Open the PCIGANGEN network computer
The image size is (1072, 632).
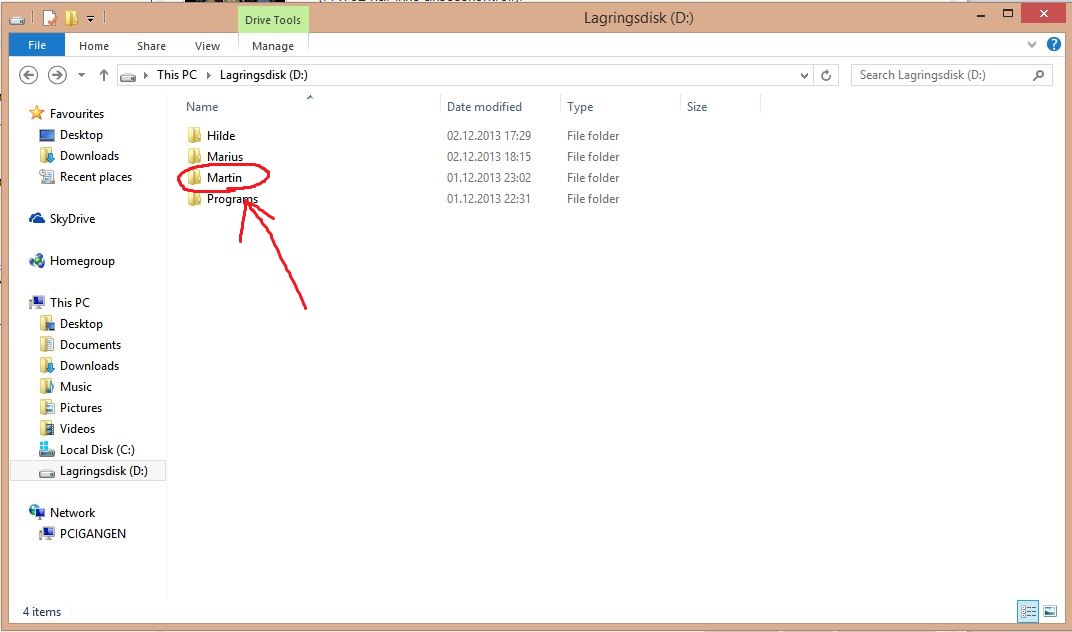pos(92,534)
